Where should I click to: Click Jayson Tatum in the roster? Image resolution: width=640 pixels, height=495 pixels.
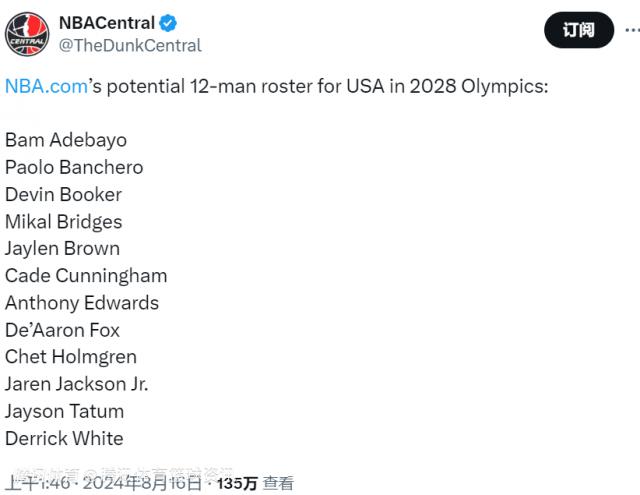(x=65, y=410)
